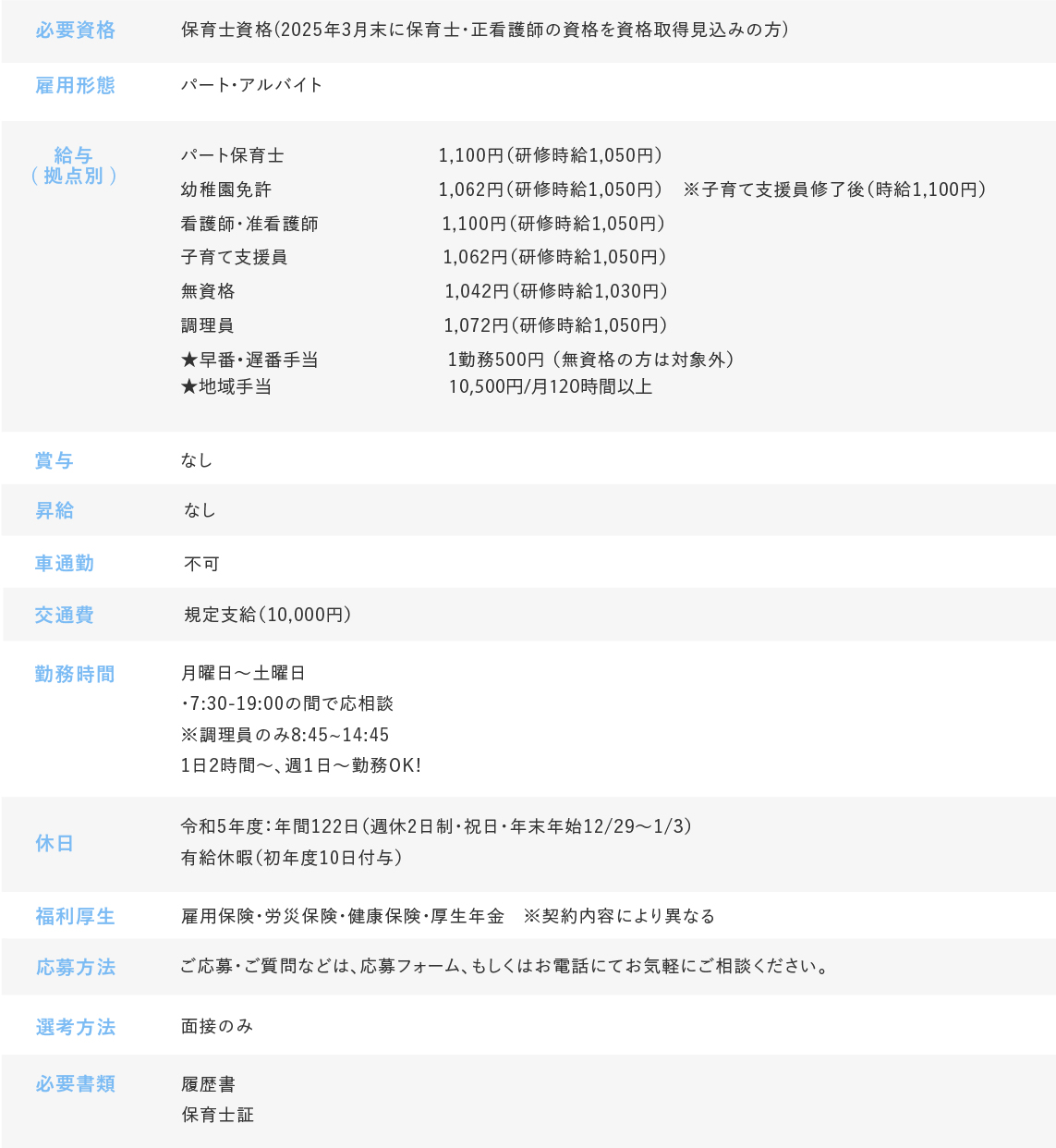Select the 7:30-19:00 working hours line
The width and height of the screenshot is (1056, 1148).
[287, 703]
